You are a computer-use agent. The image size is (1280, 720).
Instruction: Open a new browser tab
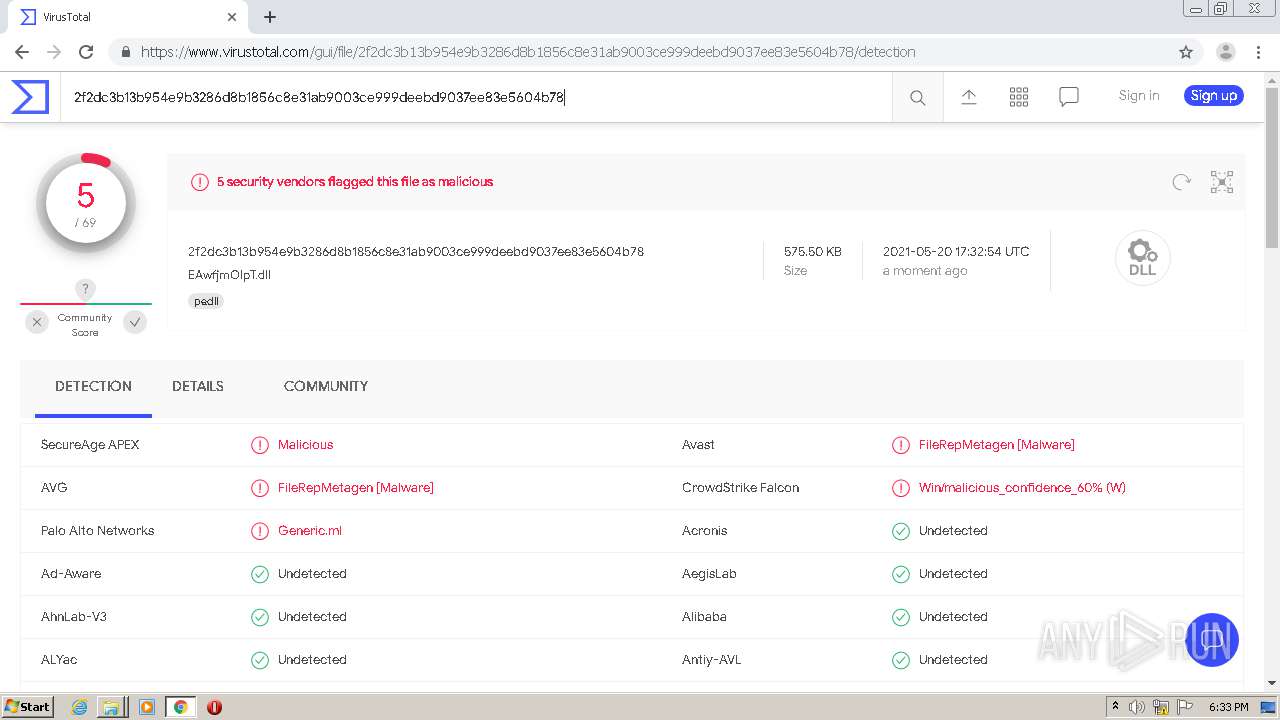(270, 17)
